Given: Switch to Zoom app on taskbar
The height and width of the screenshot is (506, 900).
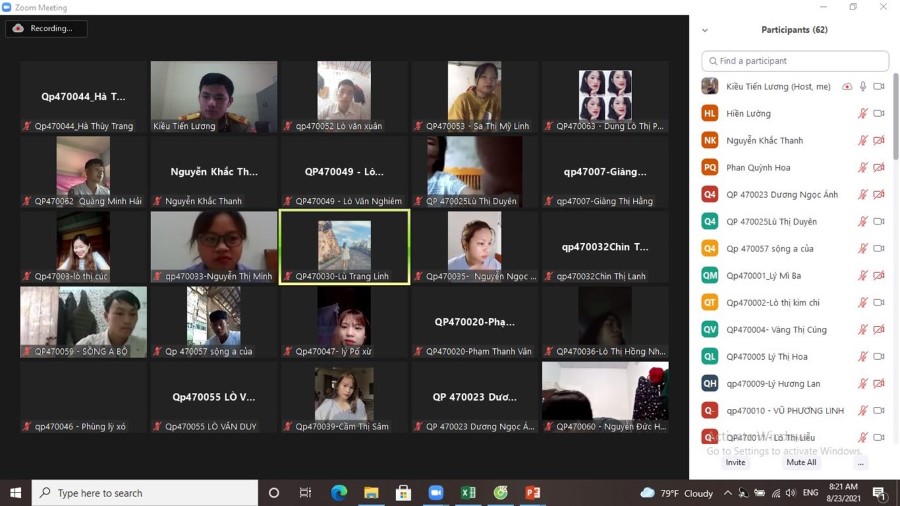Looking at the screenshot, I should coord(436,493).
